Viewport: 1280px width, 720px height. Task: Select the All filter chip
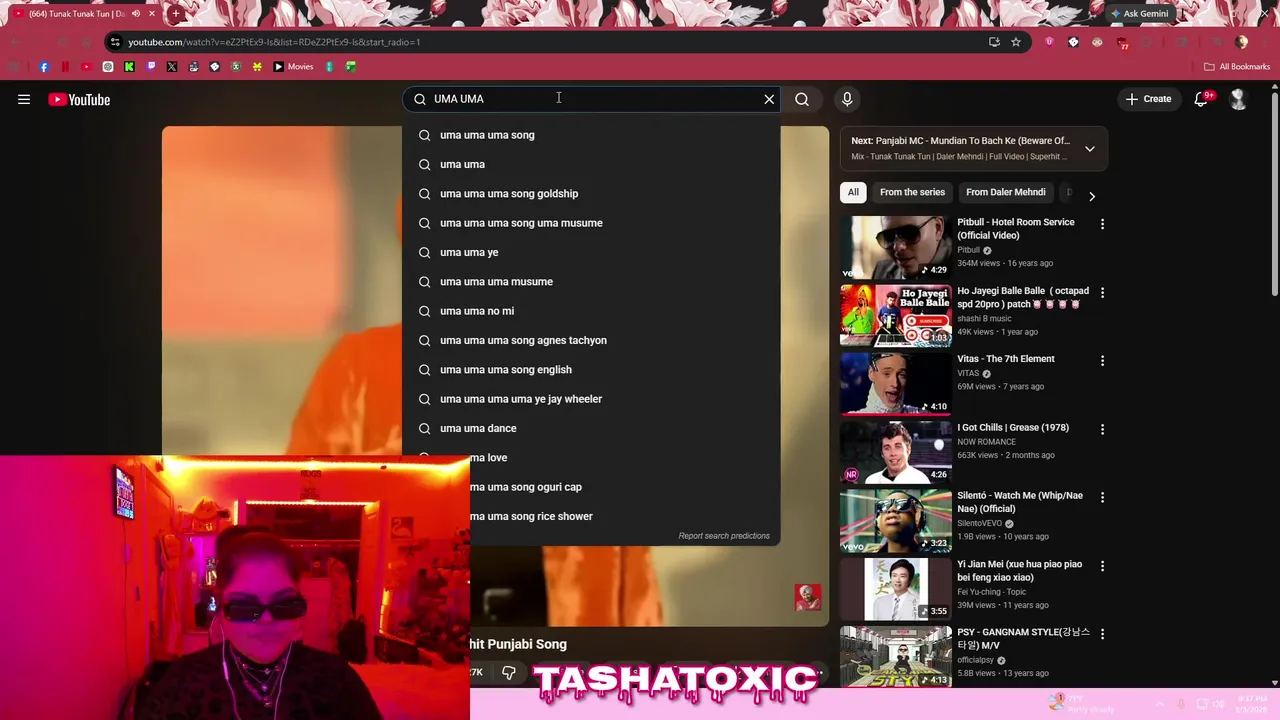(x=853, y=192)
